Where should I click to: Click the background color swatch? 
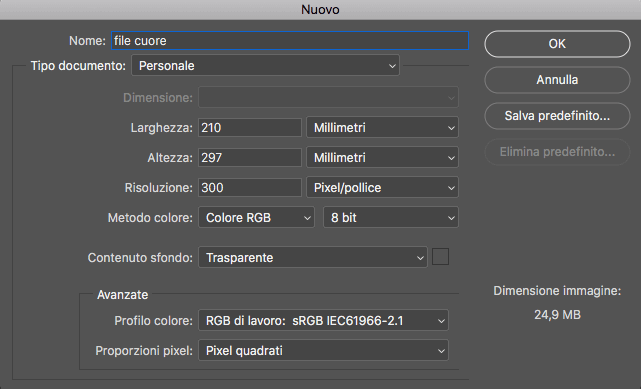pyautogui.click(x=440, y=257)
